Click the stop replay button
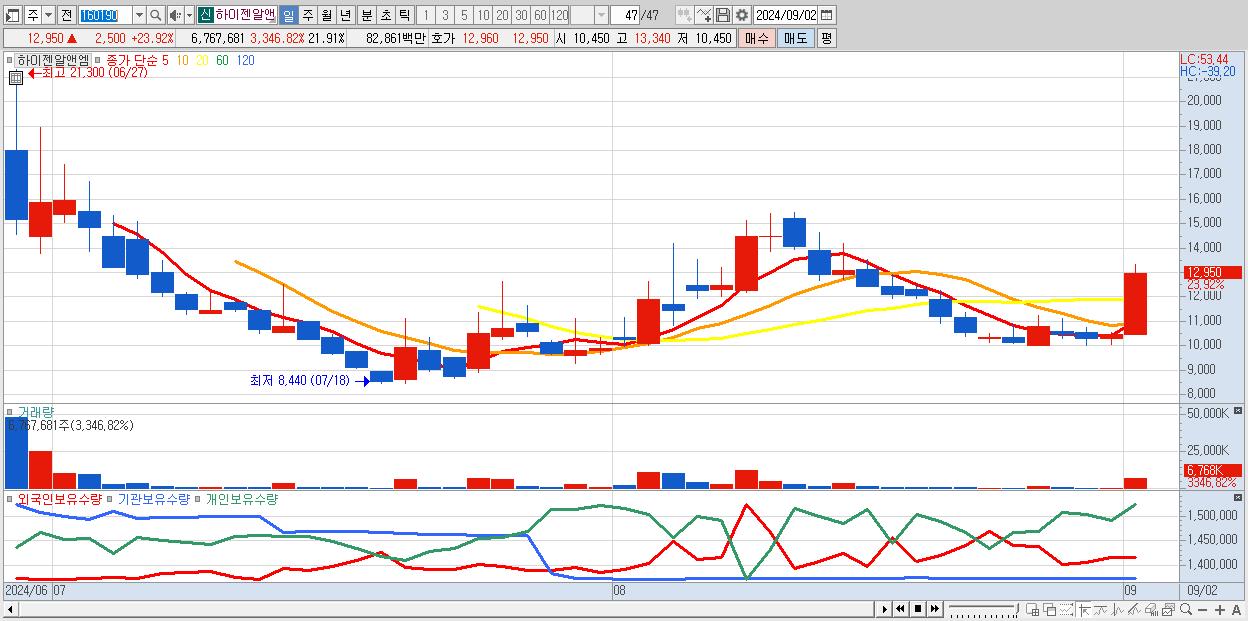 (918, 609)
